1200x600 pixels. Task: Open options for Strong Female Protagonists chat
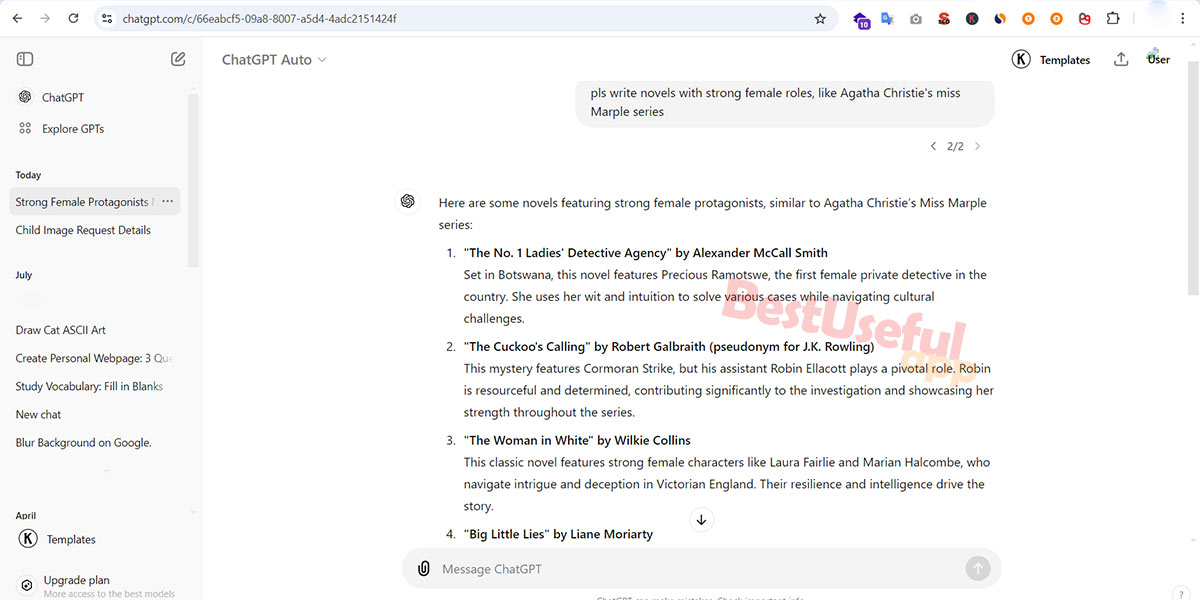[168, 201]
